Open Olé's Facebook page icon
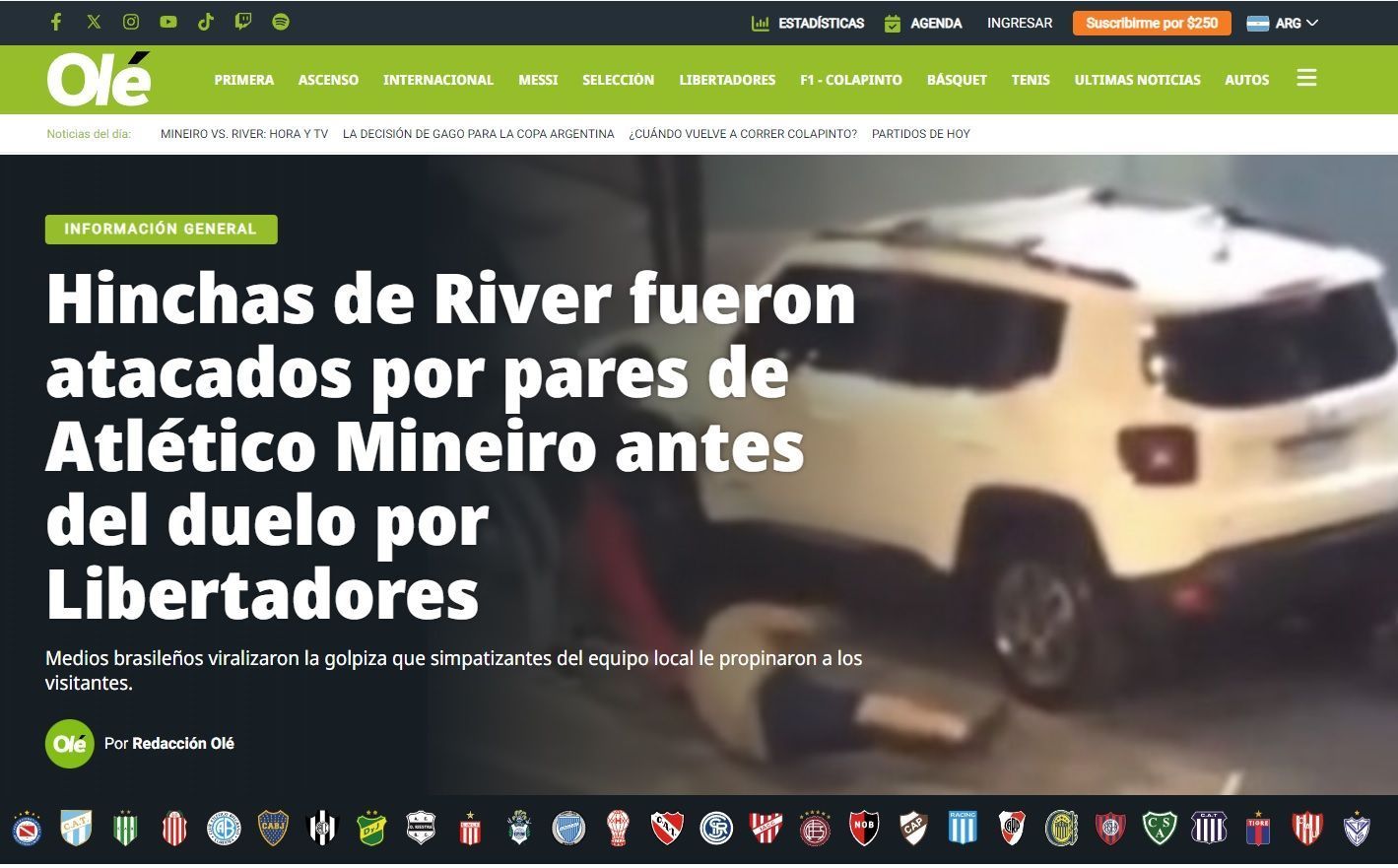The image size is (1398, 868). coord(56,22)
